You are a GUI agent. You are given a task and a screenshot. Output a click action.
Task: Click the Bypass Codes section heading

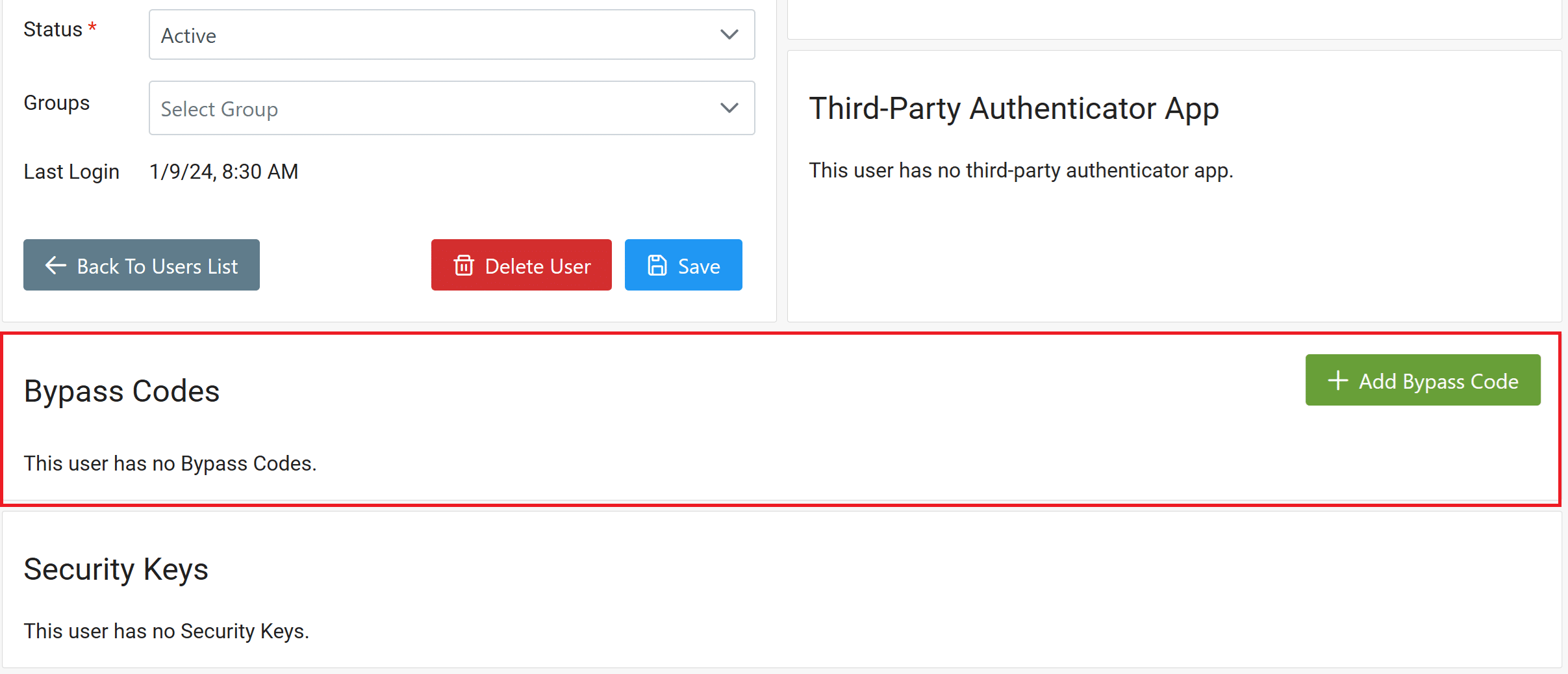(x=122, y=391)
